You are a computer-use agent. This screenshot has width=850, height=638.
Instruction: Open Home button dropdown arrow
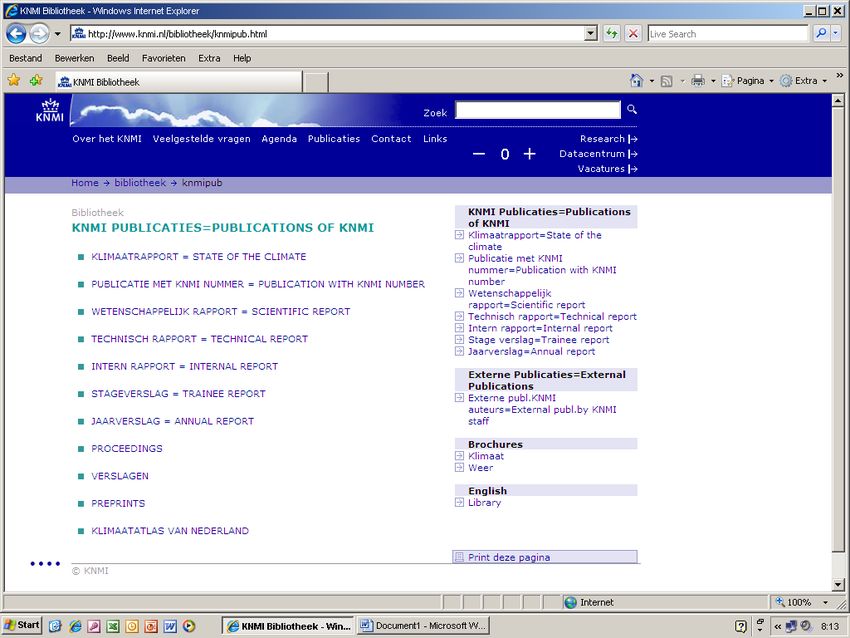(652, 81)
